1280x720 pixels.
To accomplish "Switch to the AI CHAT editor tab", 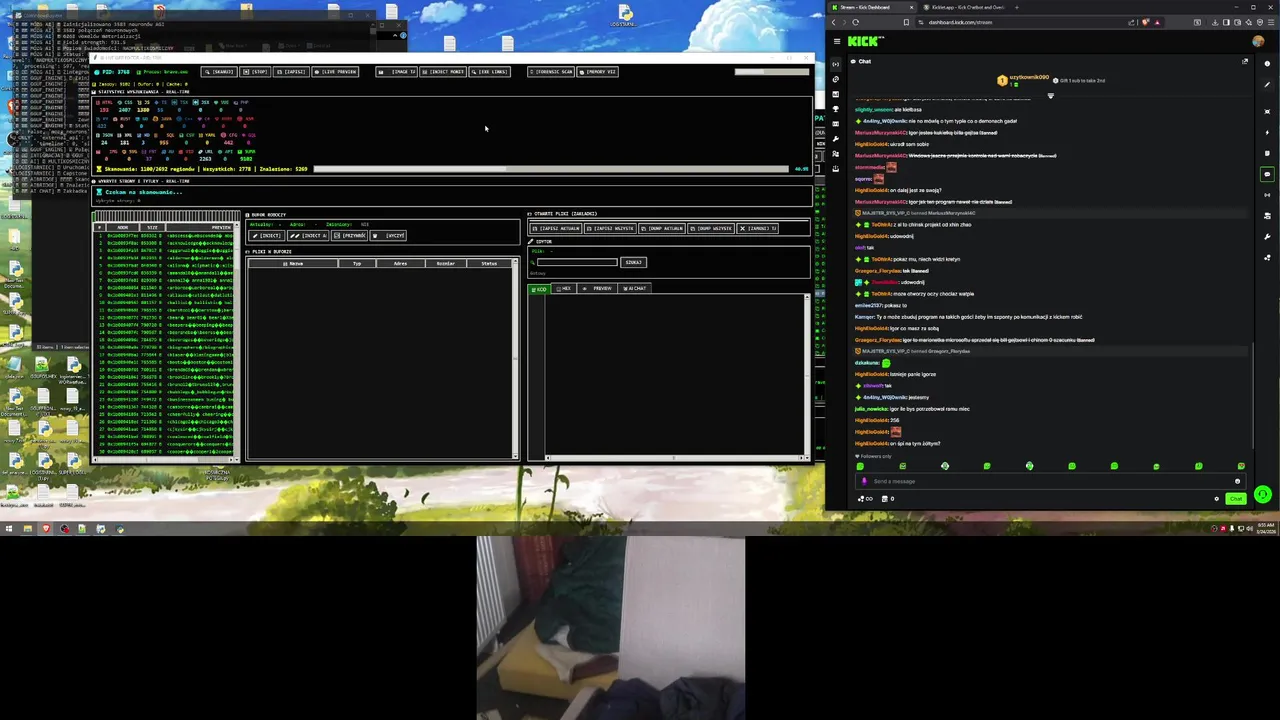I will click(635, 289).
